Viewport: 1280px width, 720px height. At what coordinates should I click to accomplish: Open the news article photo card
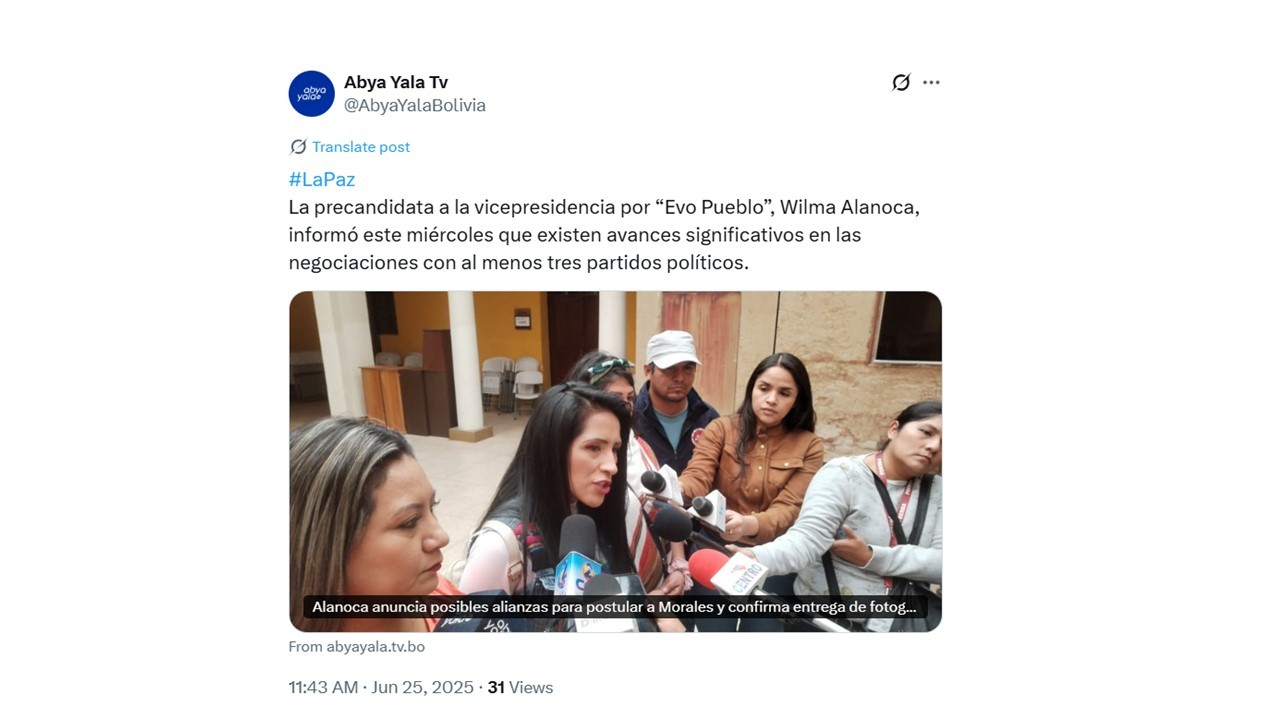pos(615,461)
